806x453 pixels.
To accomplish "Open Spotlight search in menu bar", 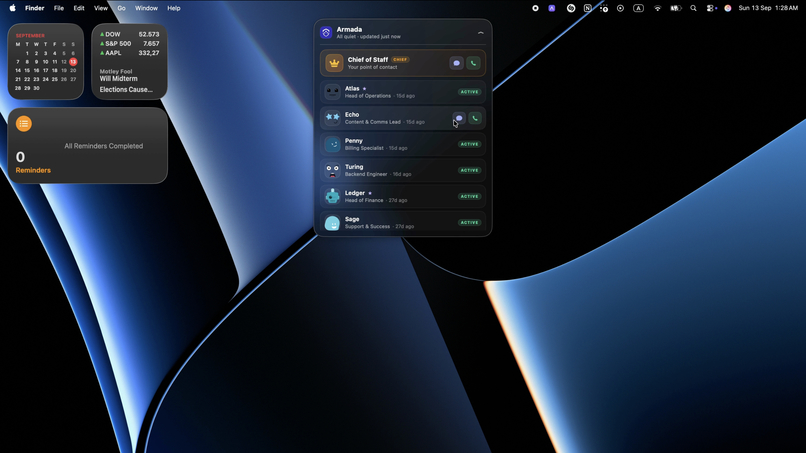I will point(693,8).
